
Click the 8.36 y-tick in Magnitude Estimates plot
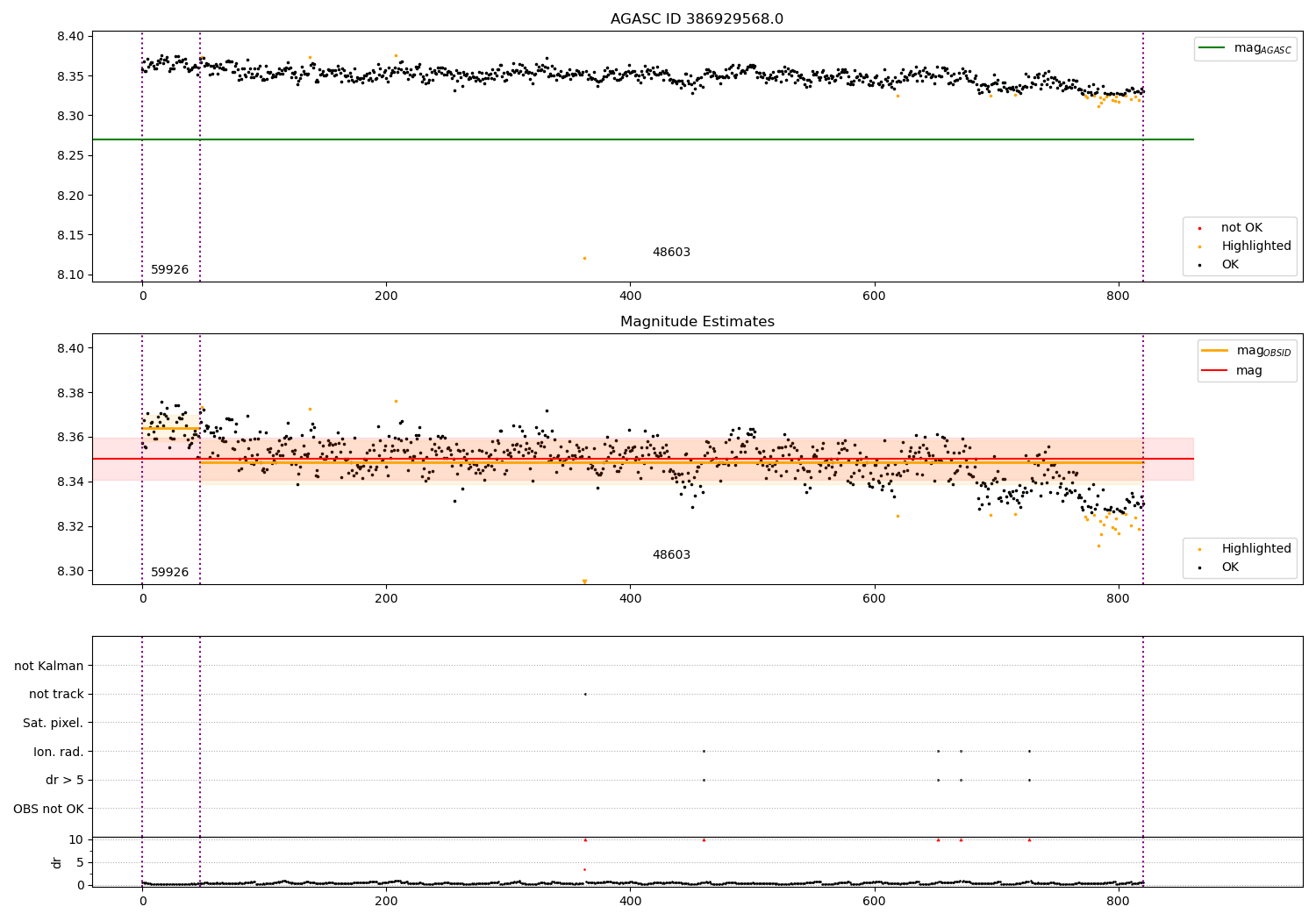pos(70,438)
